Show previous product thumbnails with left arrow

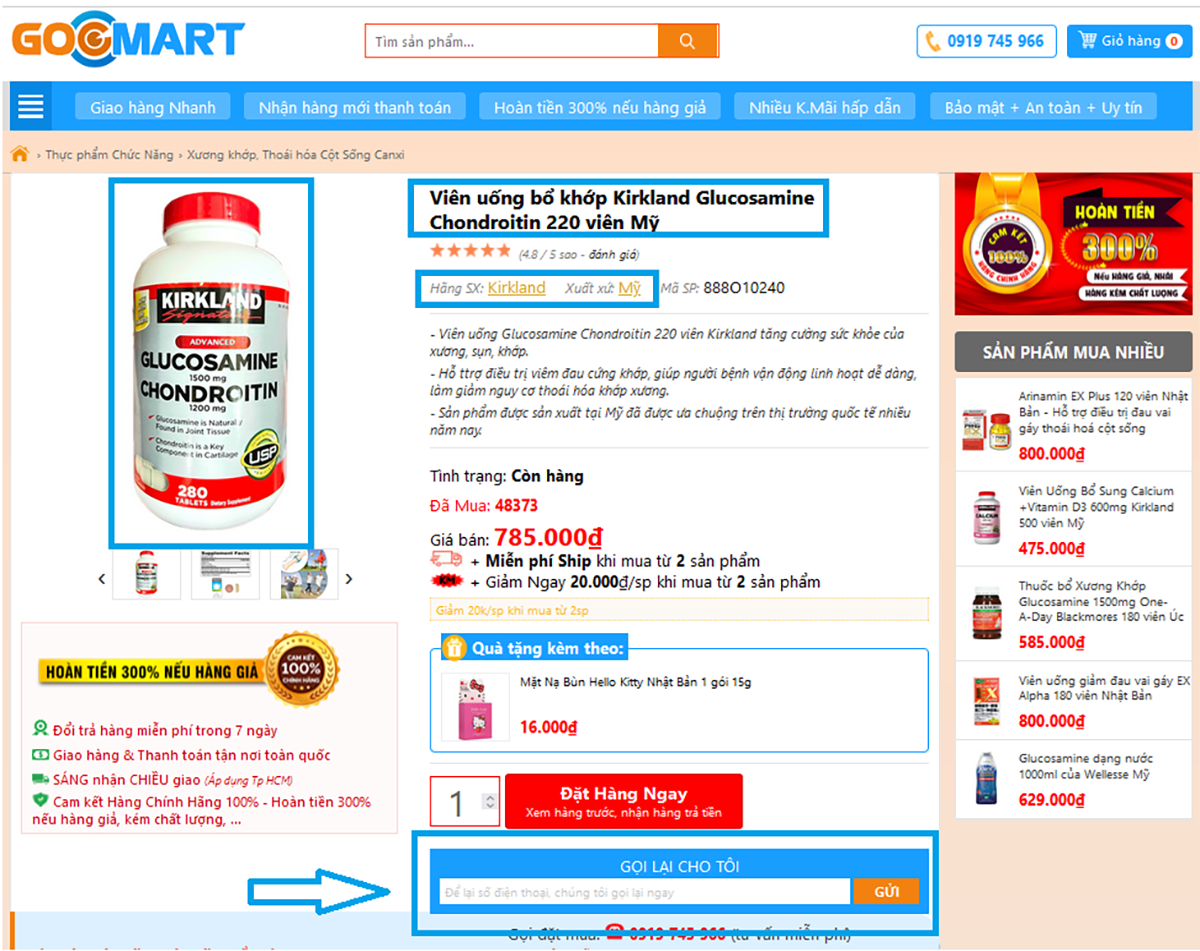click(102, 578)
